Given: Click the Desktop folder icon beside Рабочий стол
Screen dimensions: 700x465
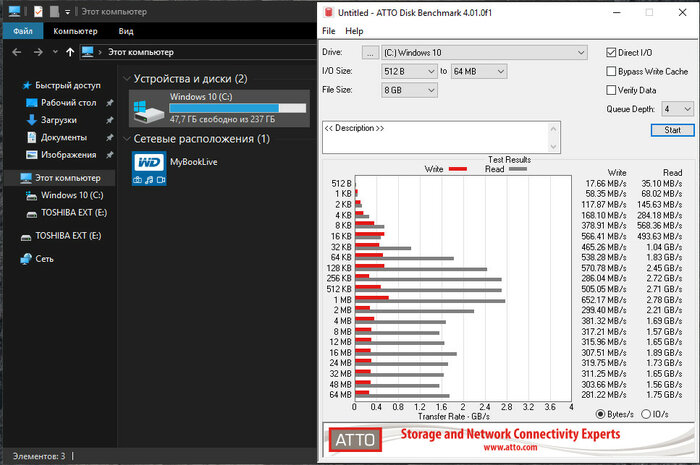Looking at the screenshot, I should [31, 103].
